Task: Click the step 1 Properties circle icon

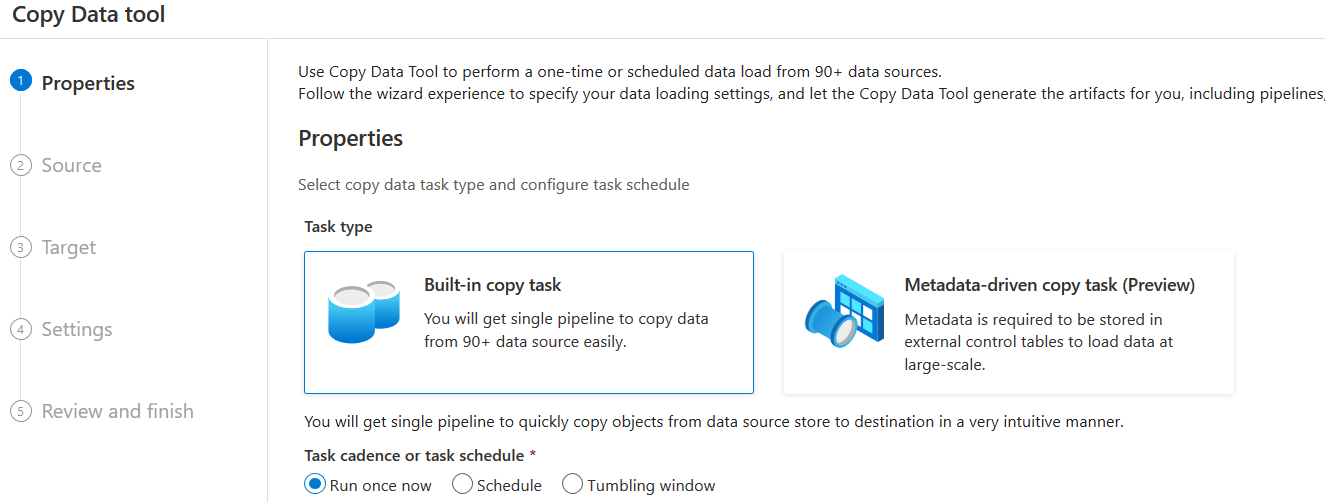Action: coord(21,83)
